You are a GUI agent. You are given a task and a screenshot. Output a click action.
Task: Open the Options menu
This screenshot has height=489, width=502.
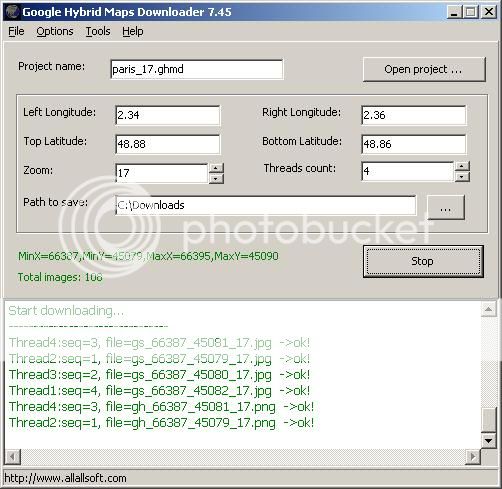click(55, 31)
